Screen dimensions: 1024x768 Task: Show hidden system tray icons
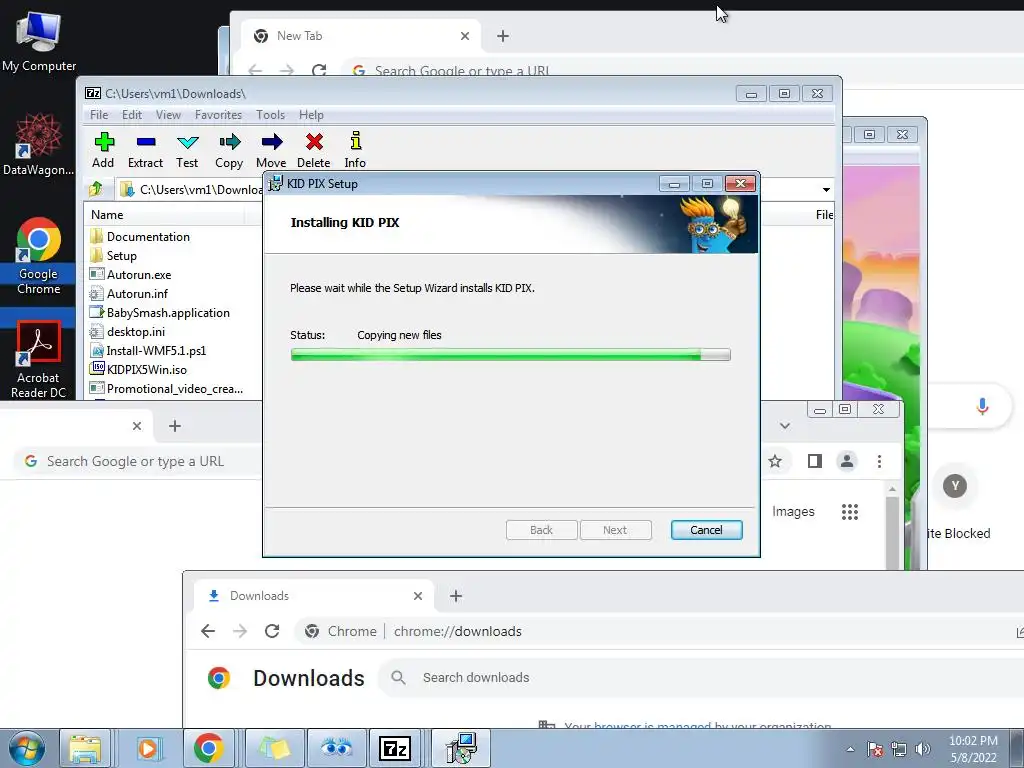[850, 749]
